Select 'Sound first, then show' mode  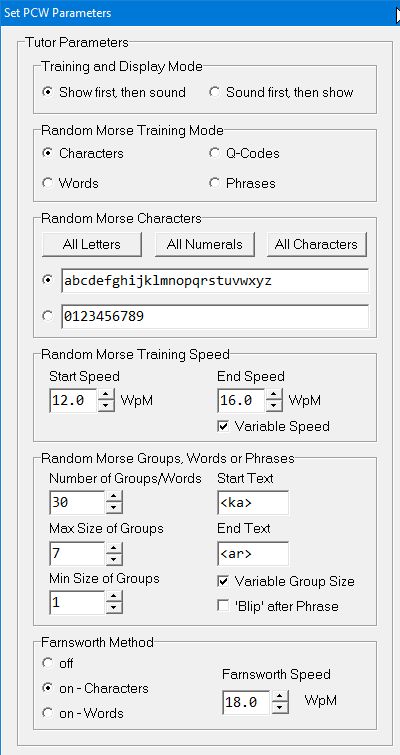tap(282, 92)
